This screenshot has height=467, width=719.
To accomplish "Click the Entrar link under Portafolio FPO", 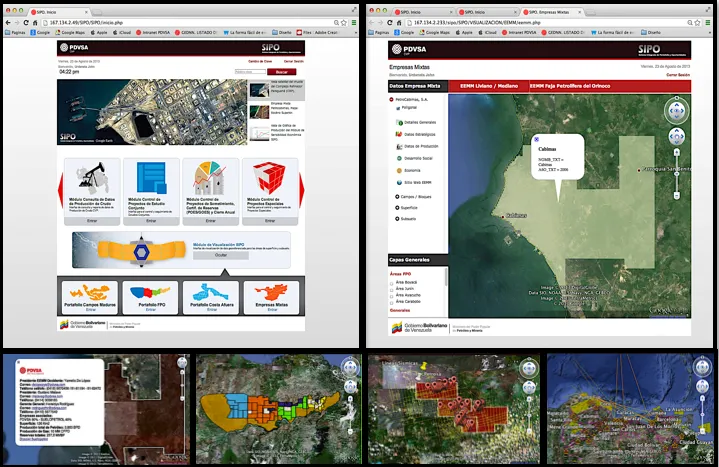I will 150,310.
